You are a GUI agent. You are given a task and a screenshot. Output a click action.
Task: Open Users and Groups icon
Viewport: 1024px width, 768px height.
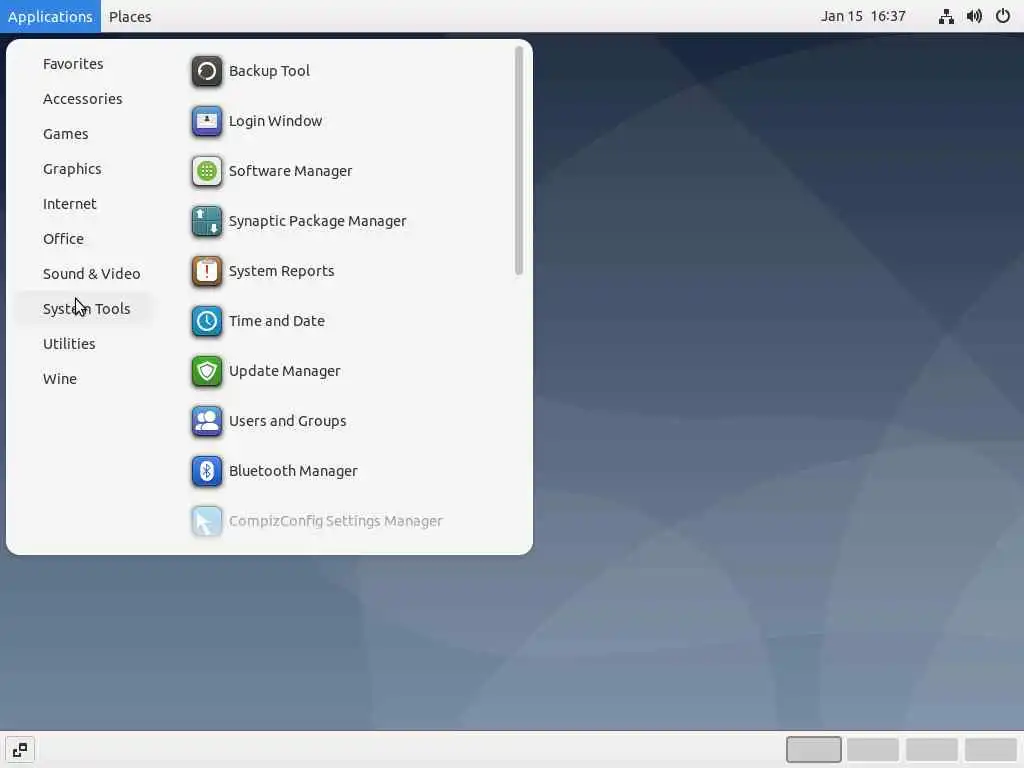[206, 421]
